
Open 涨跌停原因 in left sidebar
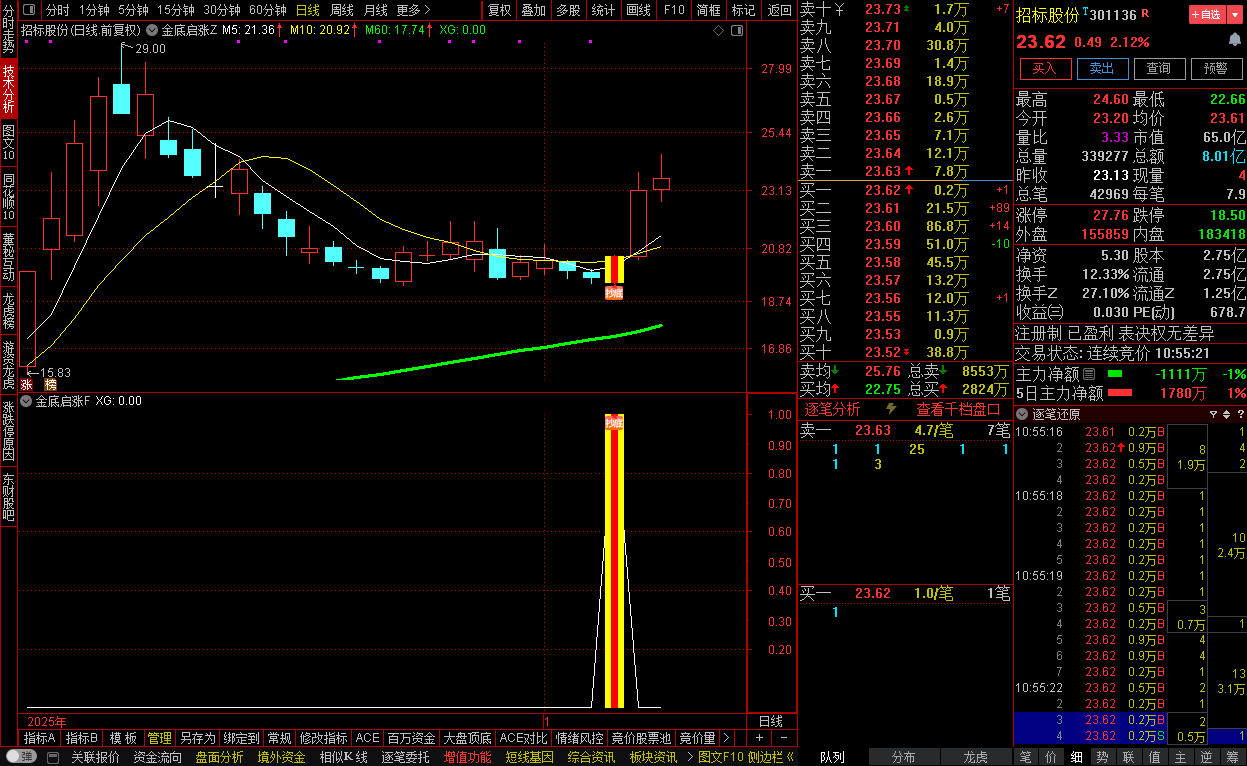[8, 431]
